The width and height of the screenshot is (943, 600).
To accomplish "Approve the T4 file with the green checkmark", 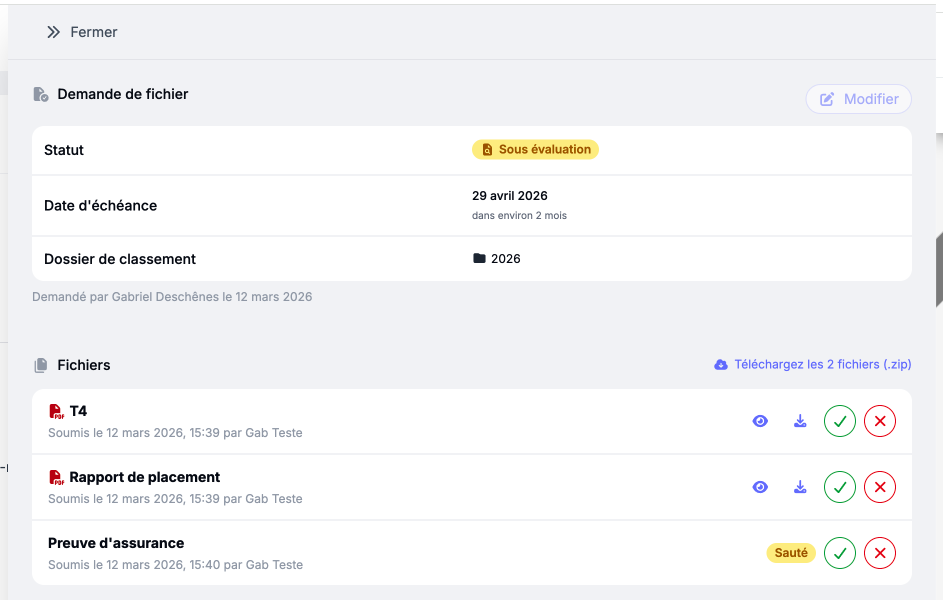I will (839, 421).
